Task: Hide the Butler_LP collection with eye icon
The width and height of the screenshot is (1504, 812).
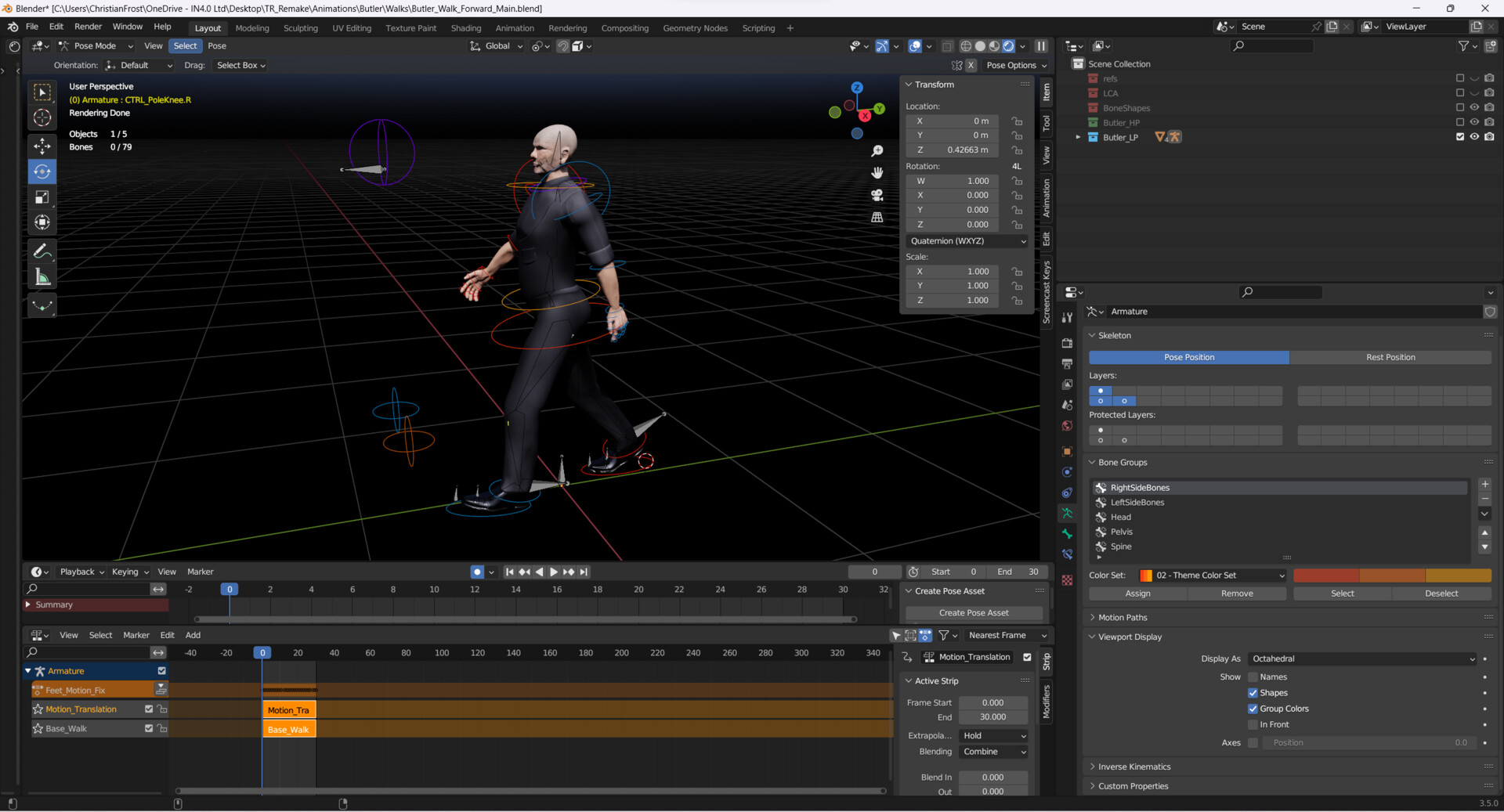Action: click(1474, 137)
